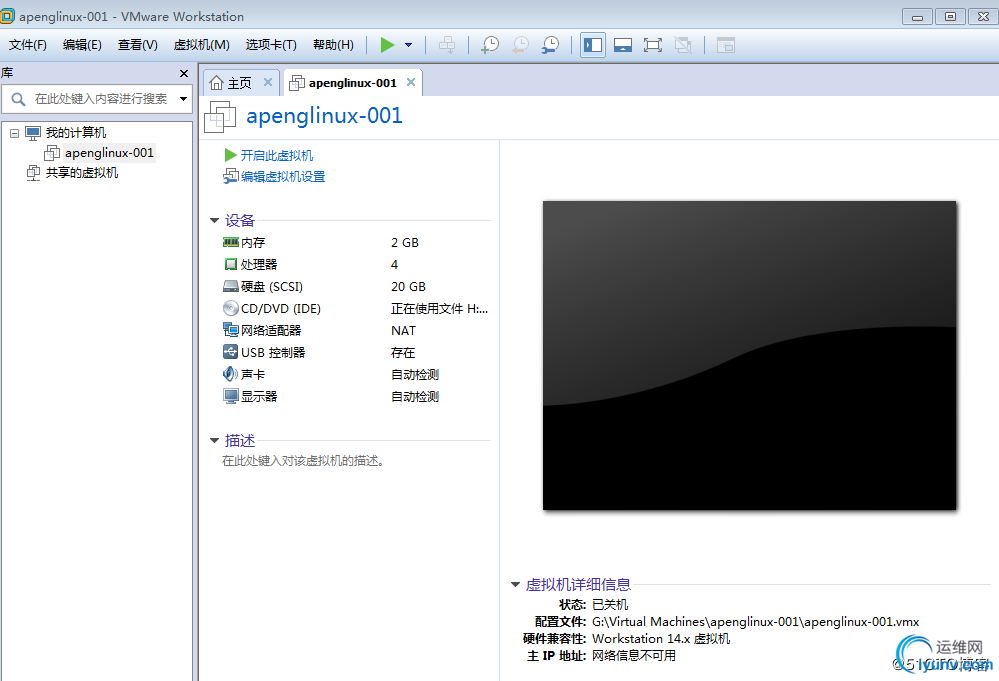Click the 2 GB memory value

tap(405, 243)
